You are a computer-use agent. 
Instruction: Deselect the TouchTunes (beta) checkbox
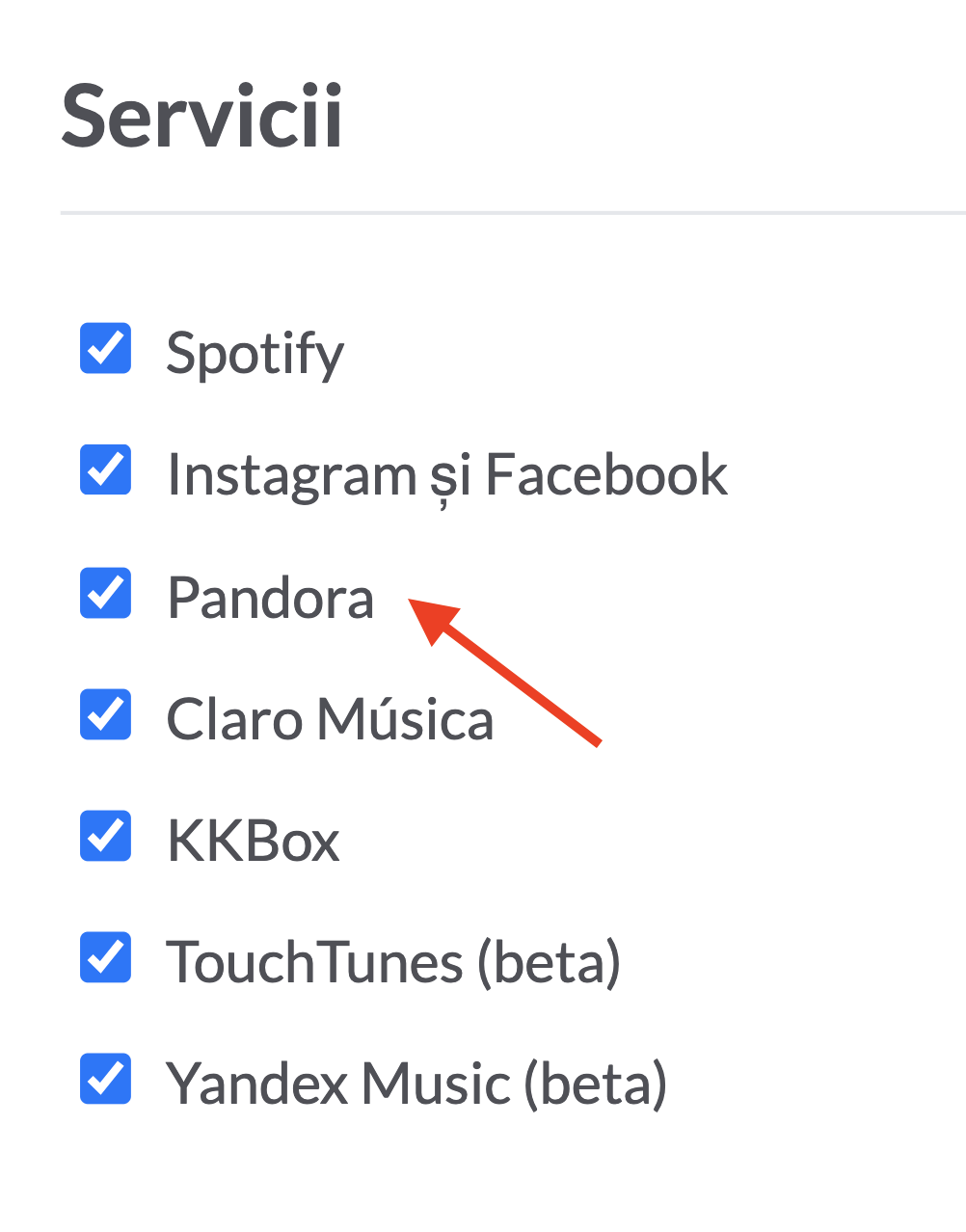tap(105, 957)
